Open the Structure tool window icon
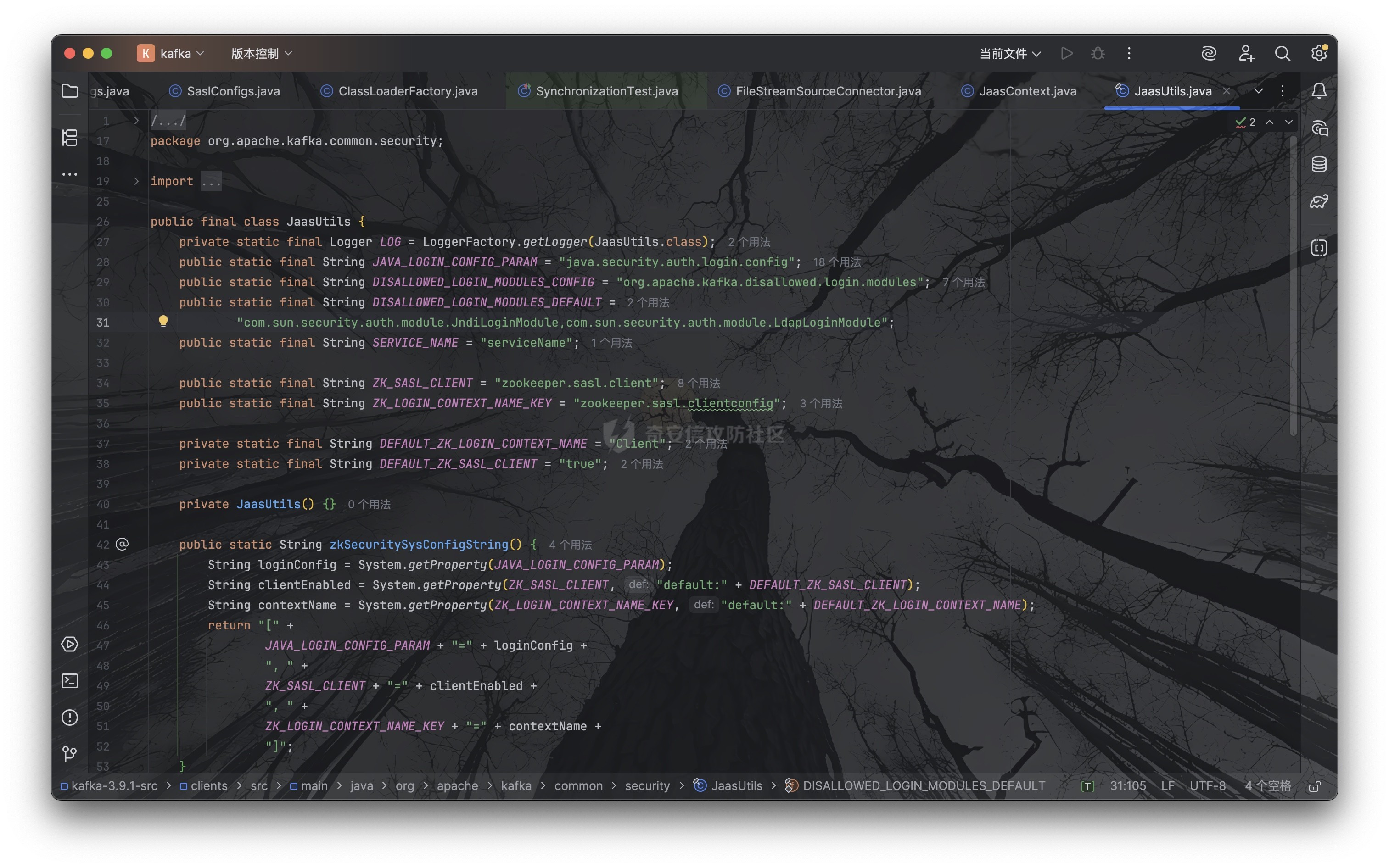The image size is (1389, 868). click(x=69, y=137)
